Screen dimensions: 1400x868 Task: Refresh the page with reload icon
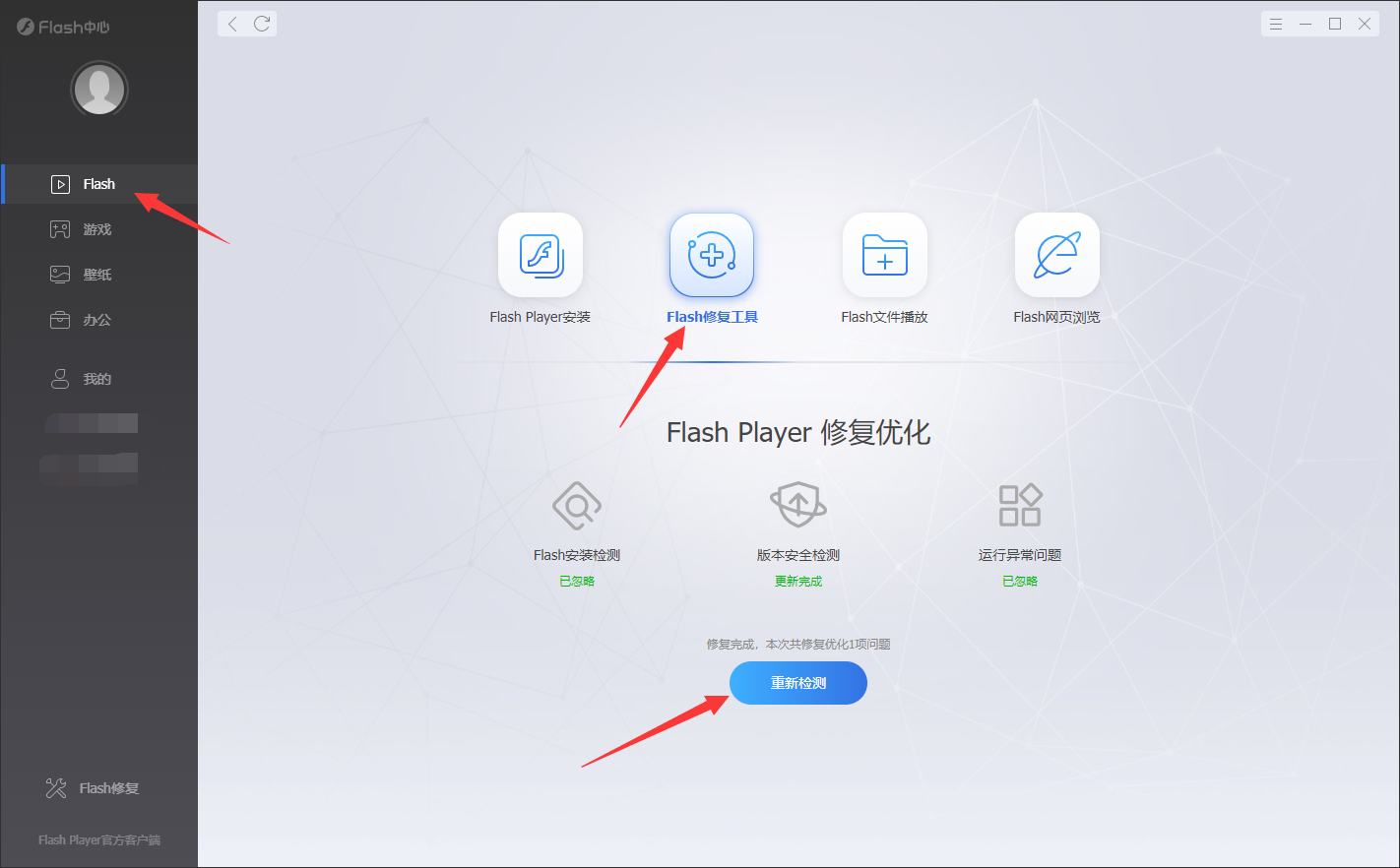tap(262, 24)
